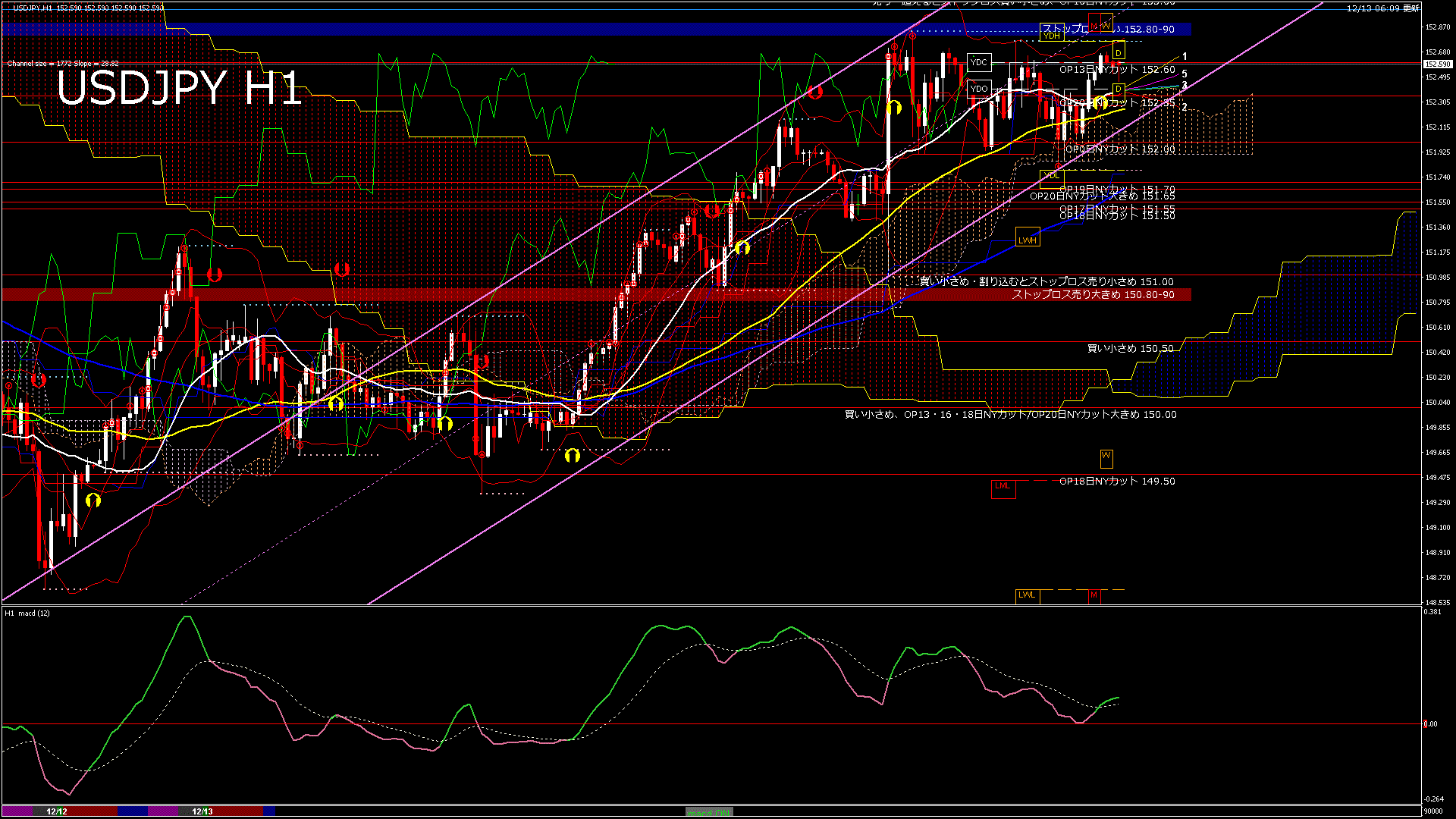Click the OP13日NYカット 152.60 label
Image resolution: width=1456 pixels, height=819 pixels.
1117,70
